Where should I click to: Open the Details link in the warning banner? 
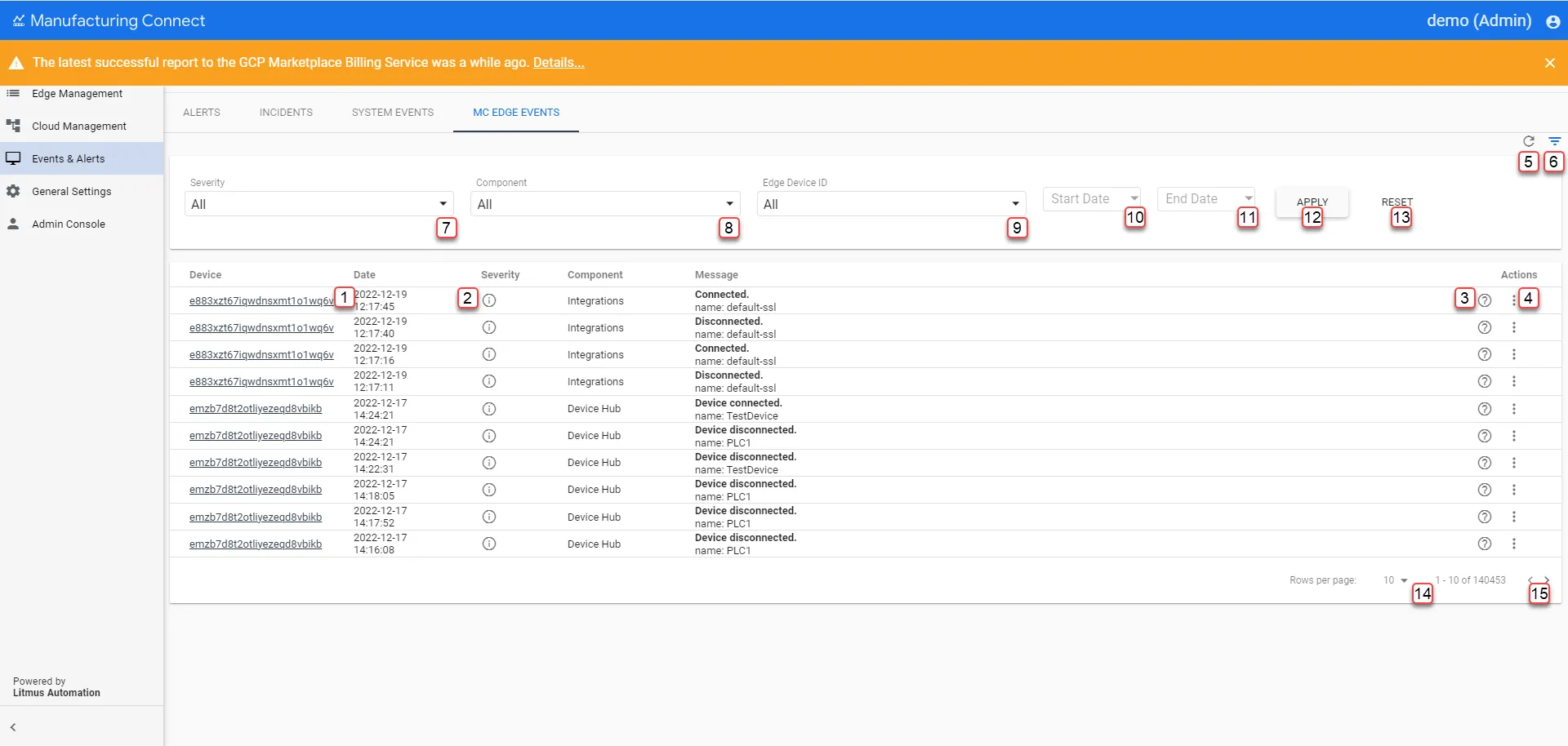(559, 63)
